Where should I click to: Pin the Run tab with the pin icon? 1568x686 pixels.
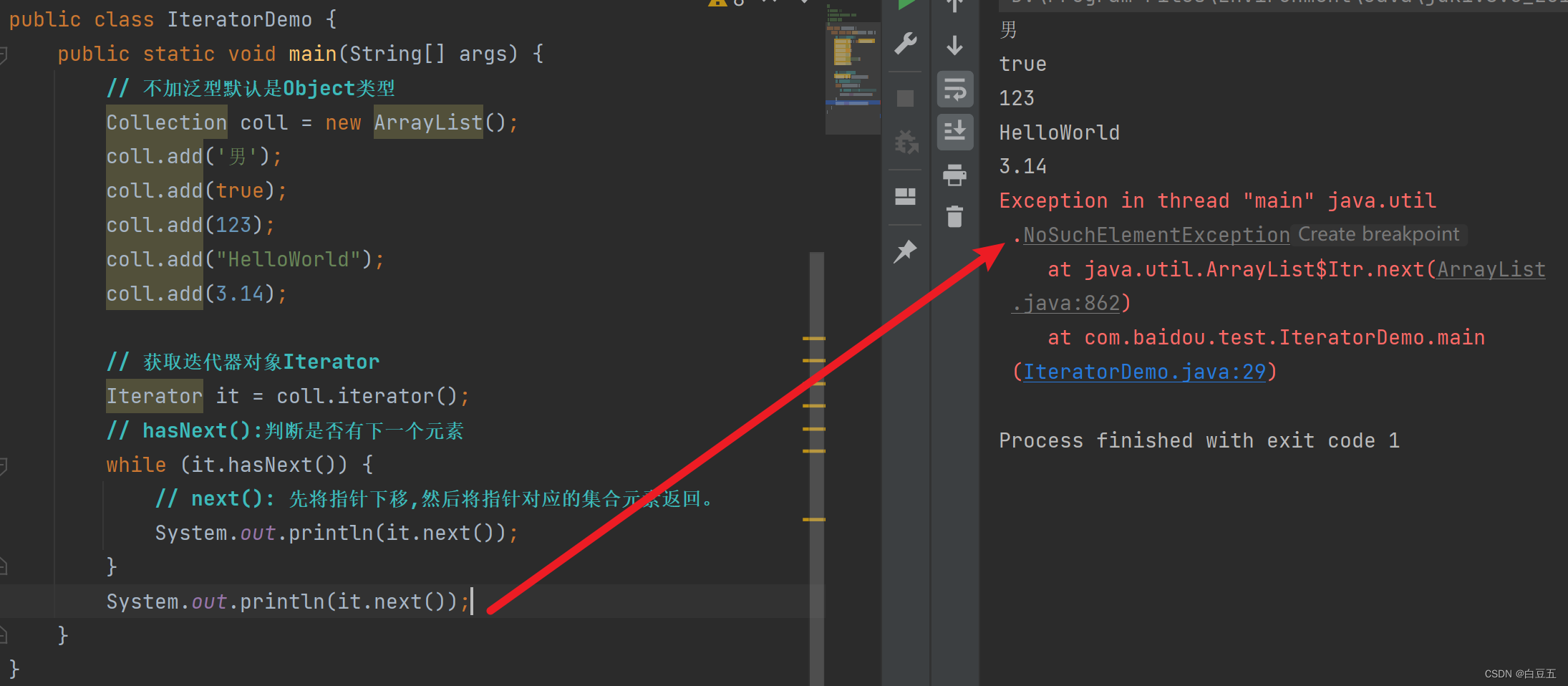pos(906,251)
